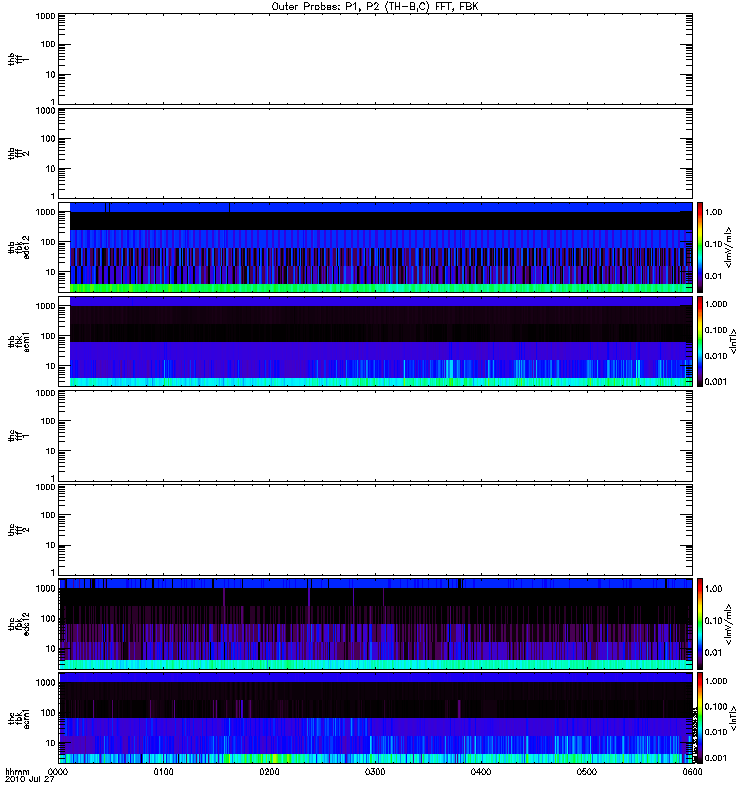Click the 'thb fff 2' y-axis title
This screenshot has height=800, width=750.
coord(18,154)
